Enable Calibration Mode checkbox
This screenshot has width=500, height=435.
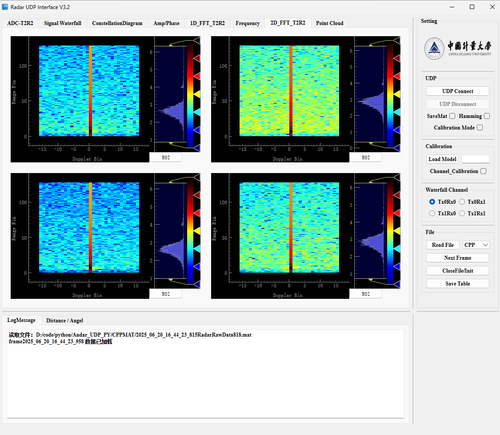480,128
